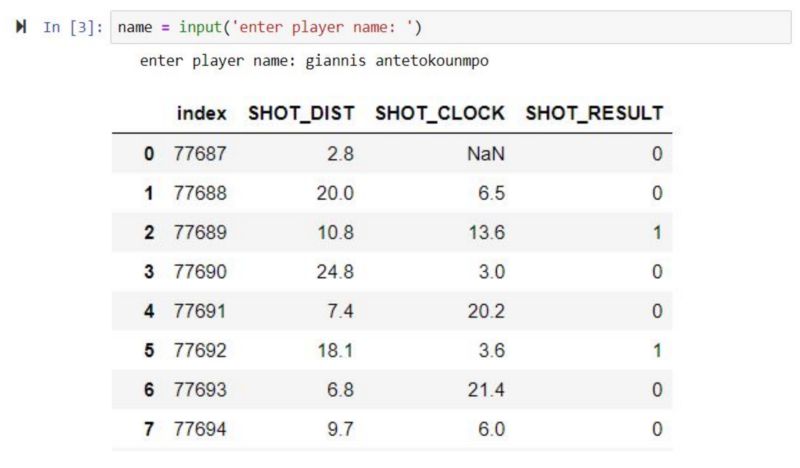Select the 24.8 SHOT_DIST cell
The height and width of the screenshot is (468, 800).
point(335,271)
